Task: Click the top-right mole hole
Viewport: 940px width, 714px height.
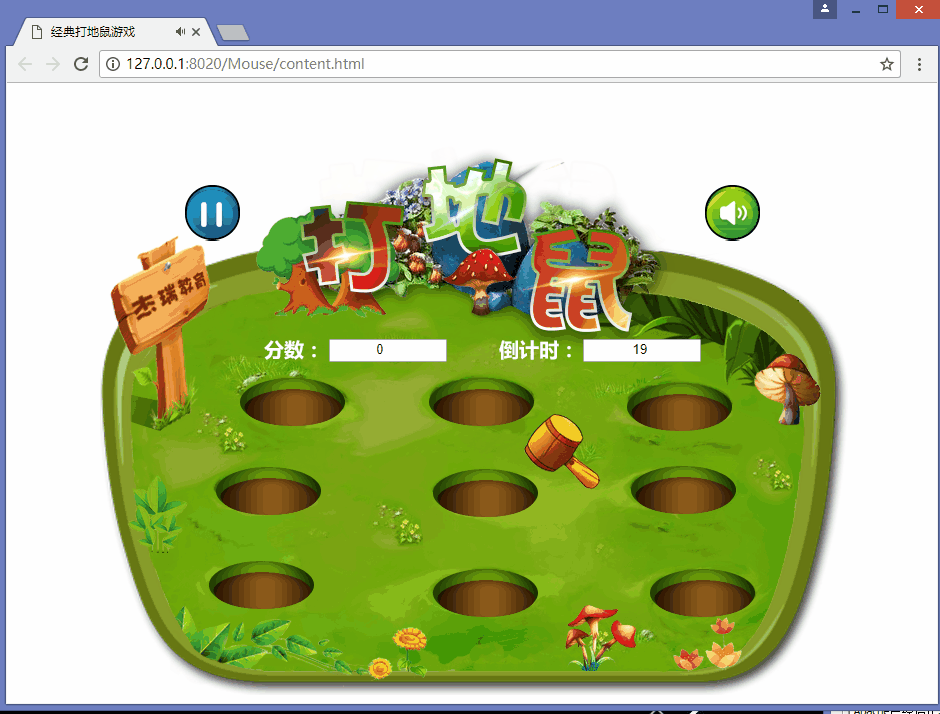Action: [x=679, y=408]
